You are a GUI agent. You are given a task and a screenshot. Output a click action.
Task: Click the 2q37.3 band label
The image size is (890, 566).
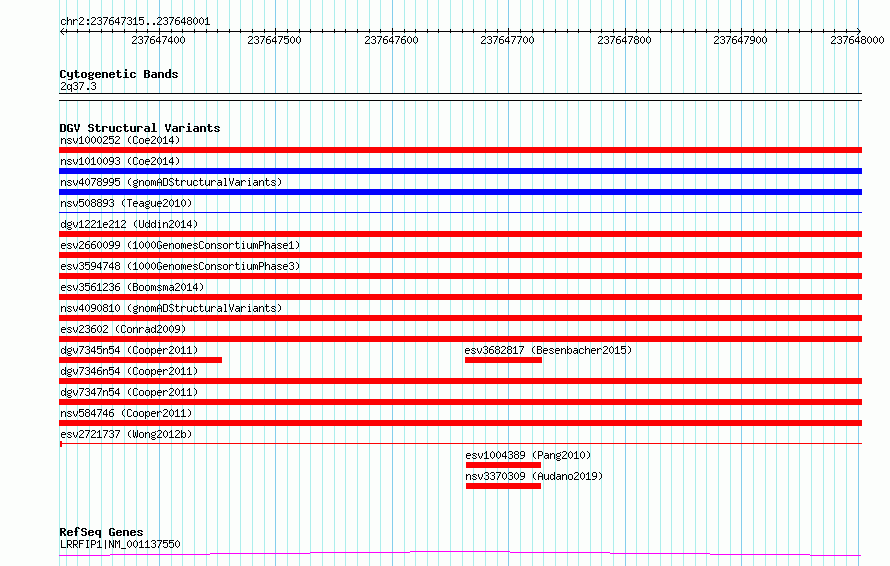click(78, 86)
